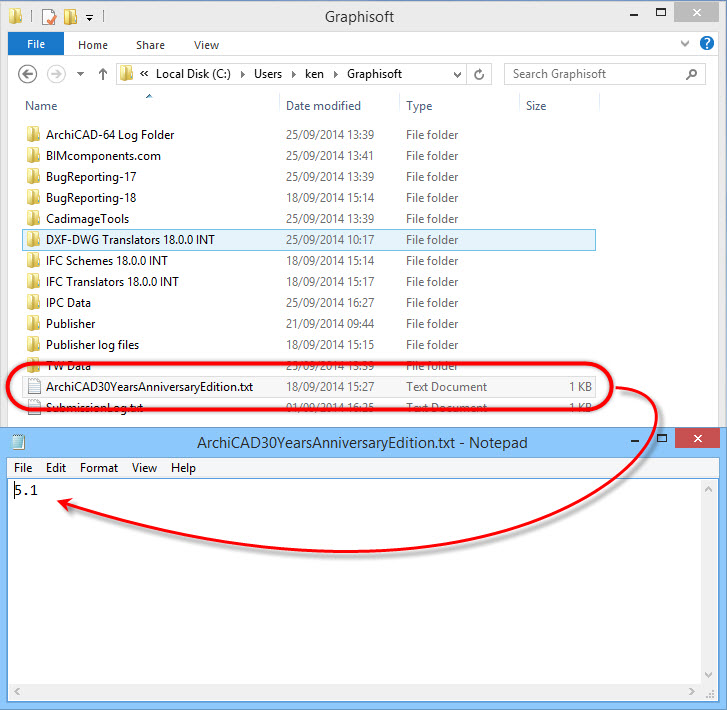Minimize the Notepad window
The height and width of the screenshot is (710, 727).
tap(635, 440)
